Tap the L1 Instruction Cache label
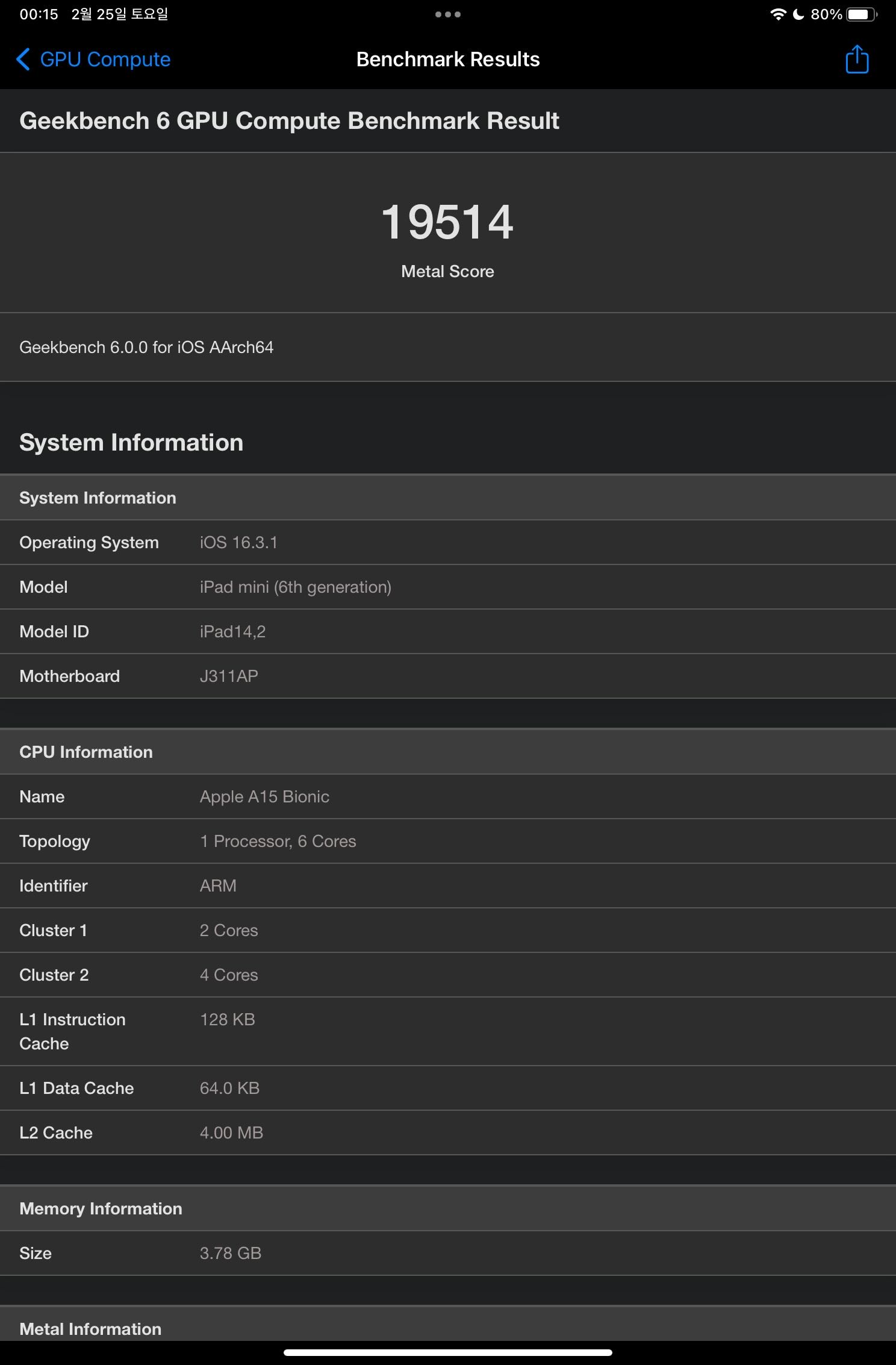The width and height of the screenshot is (896, 1365). click(72, 1032)
